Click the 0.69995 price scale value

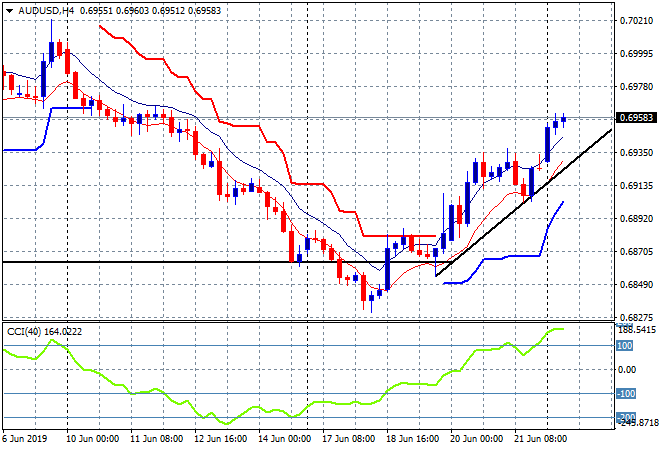[636, 53]
